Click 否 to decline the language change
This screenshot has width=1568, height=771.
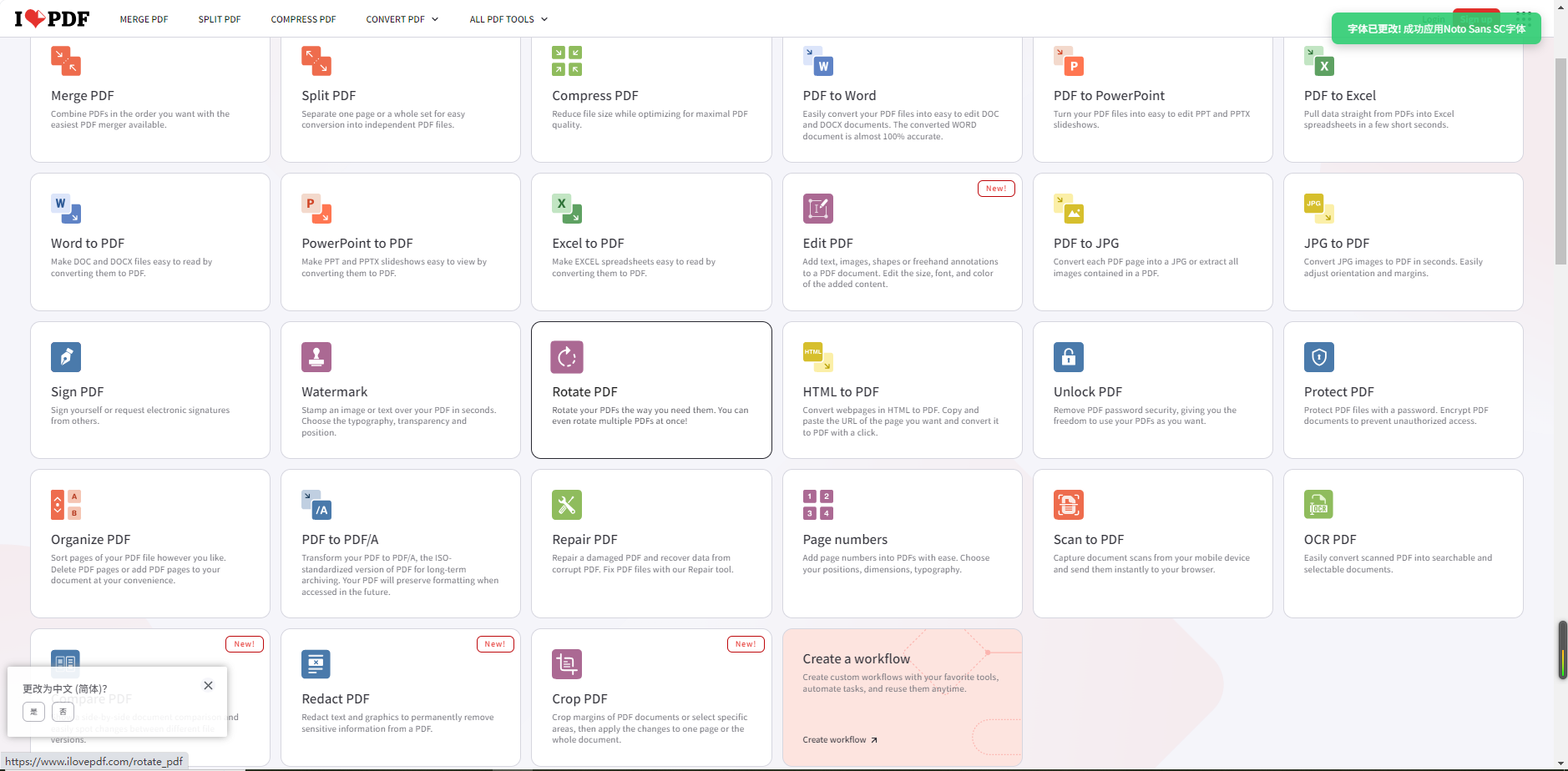click(x=63, y=712)
